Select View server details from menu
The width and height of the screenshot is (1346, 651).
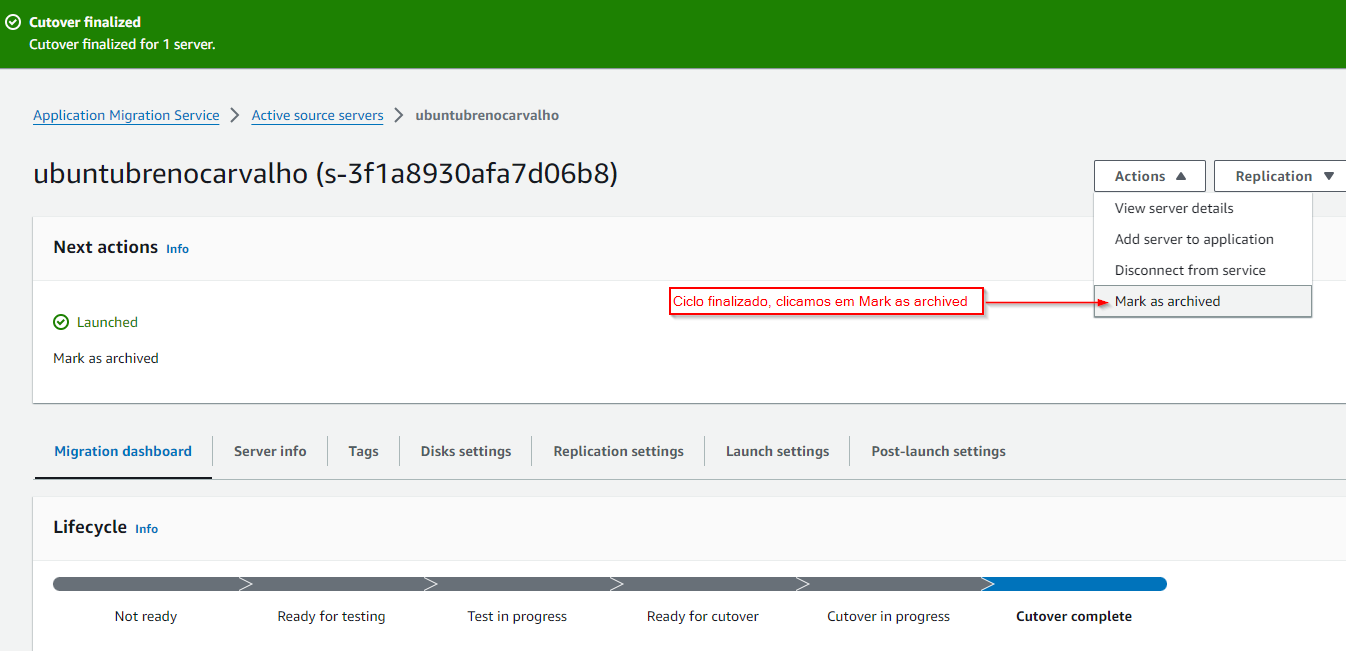[x=1173, y=208]
